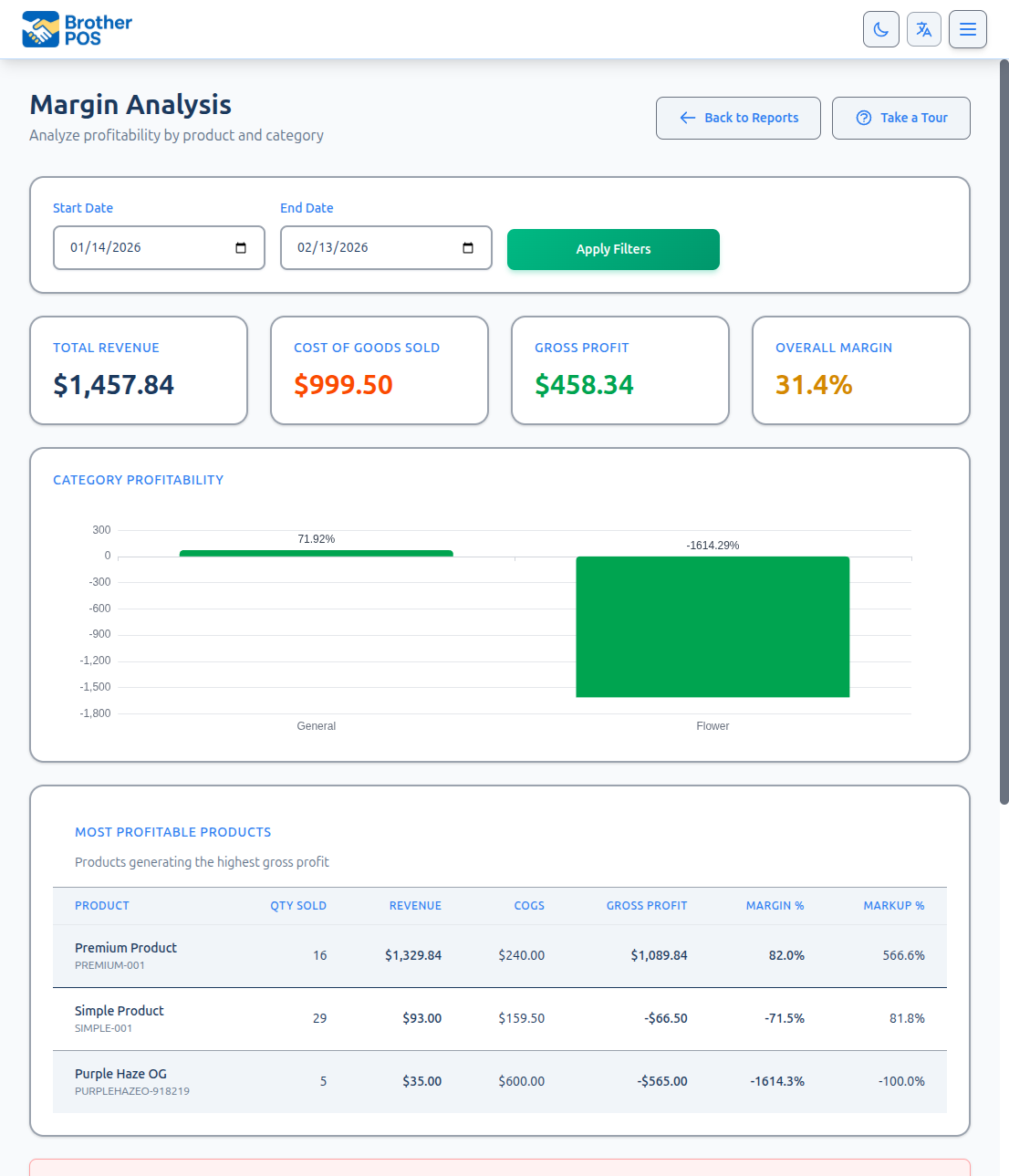Image resolution: width=1009 pixels, height=1176 pixels.
Task: Open the hamburger navigation menu
Action: click(x=967, y=29)
